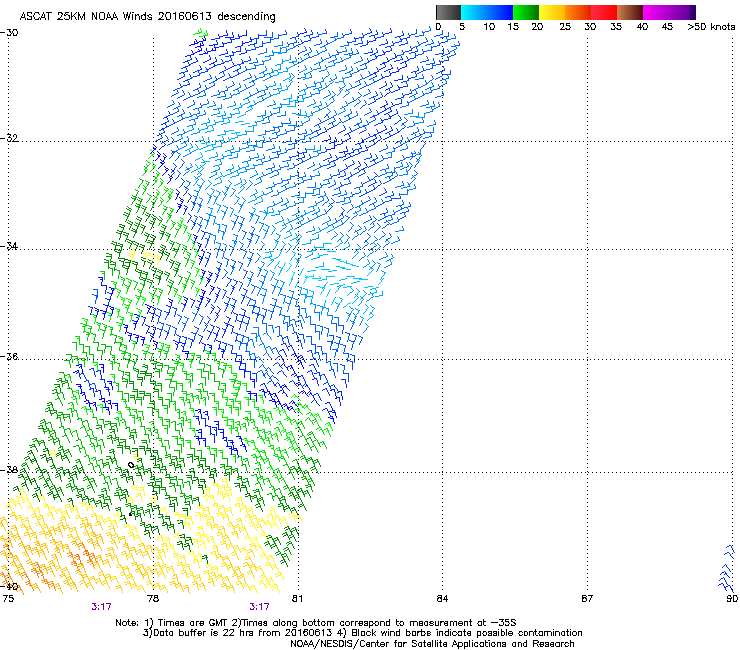This screenshot has height=650, width=740.
Task: Click the purple '3:17' time near longitude 80
Action: click(x=260, y=607)
